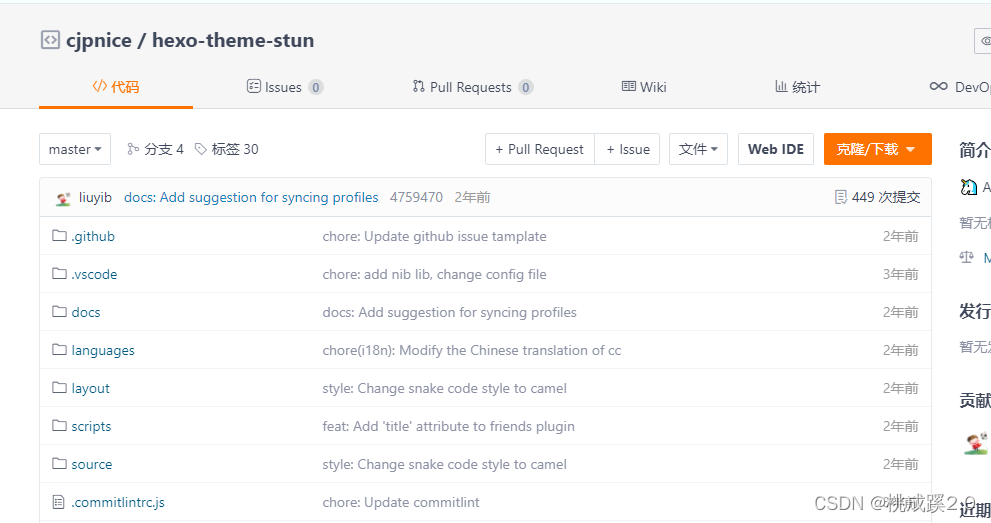The width and height of the screenshot is (991, 523).
Task: Click the license scale icon in sidebar
Action: click(966, 257)
